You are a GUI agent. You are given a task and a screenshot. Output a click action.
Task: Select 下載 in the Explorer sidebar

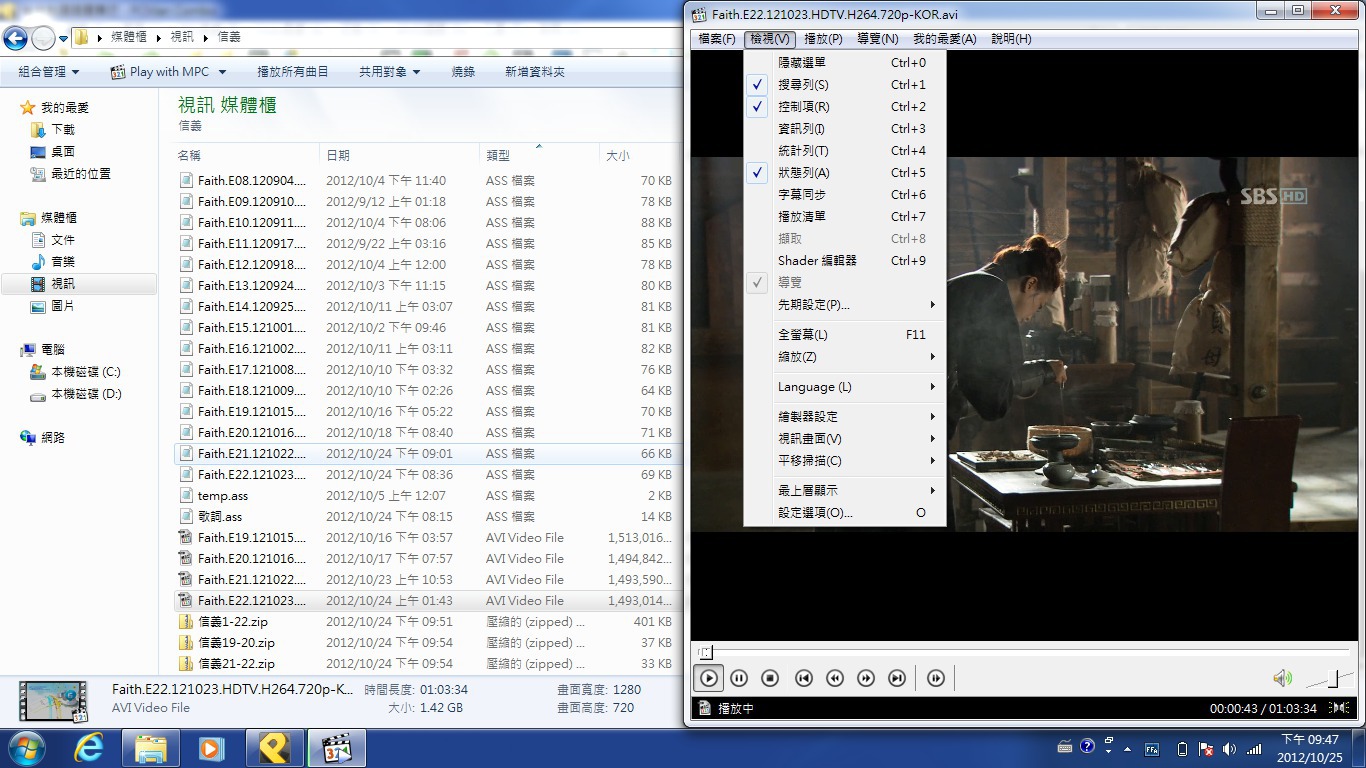tap(63, 130)
